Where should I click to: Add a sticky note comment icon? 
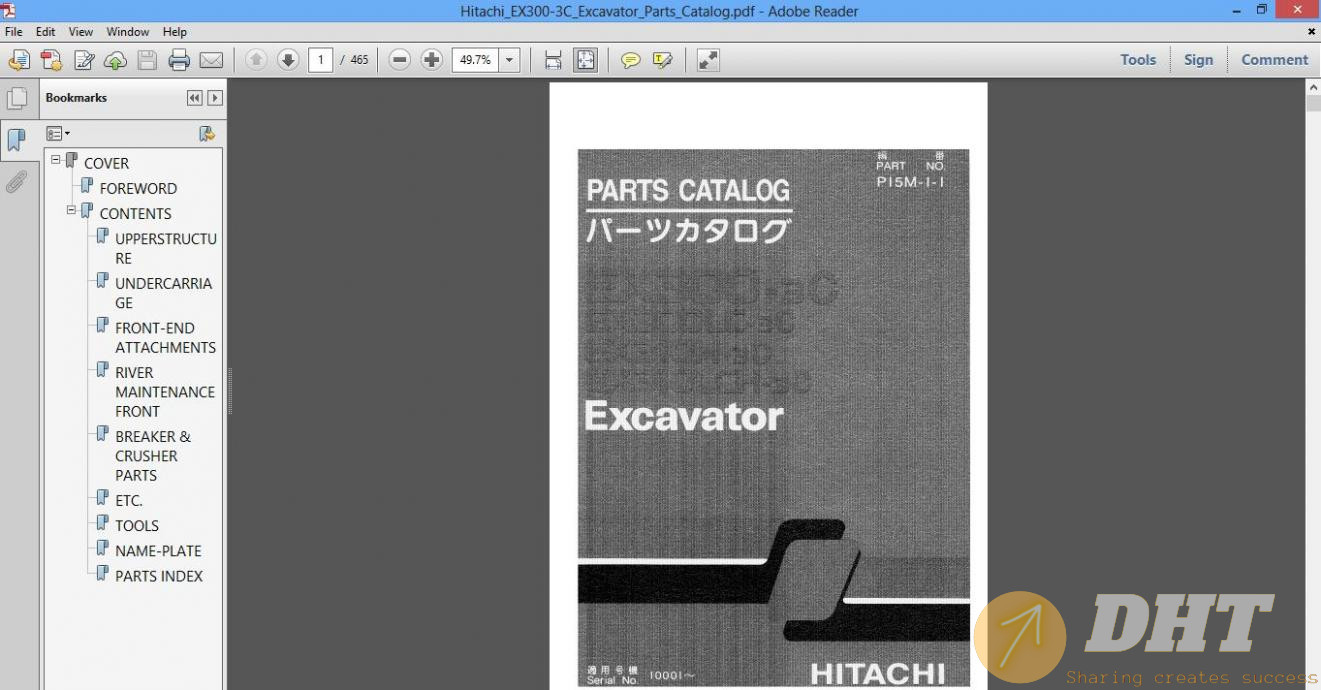[630, 60]
